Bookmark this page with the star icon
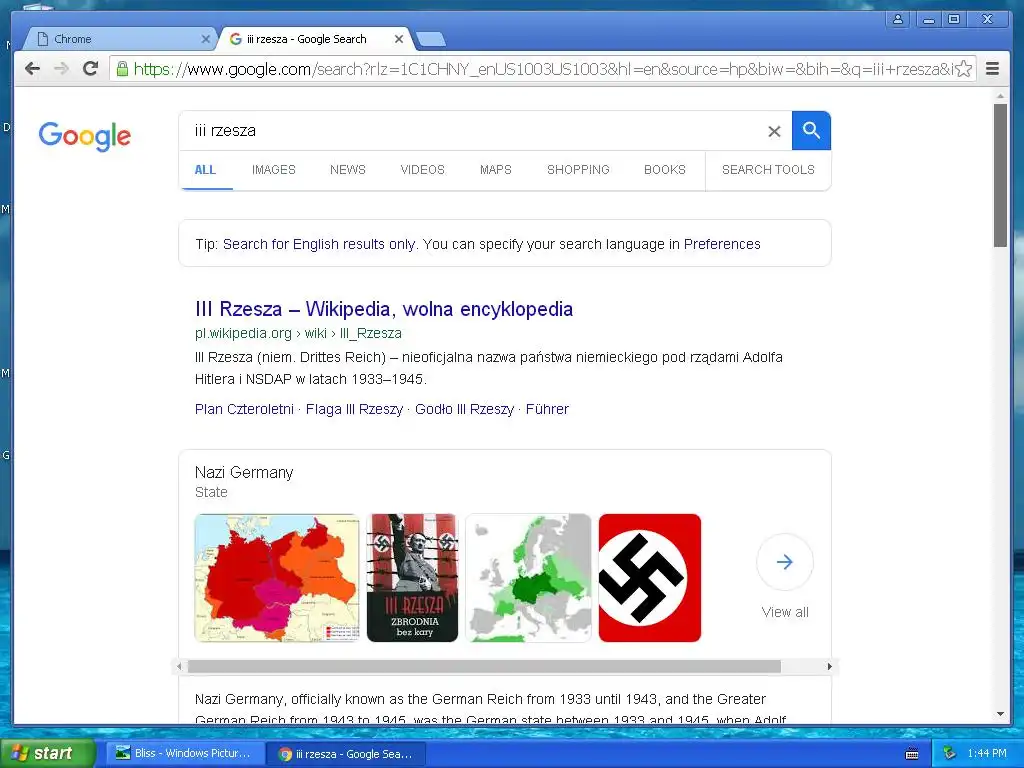1024x768 pixels. (x=964, y=69)
